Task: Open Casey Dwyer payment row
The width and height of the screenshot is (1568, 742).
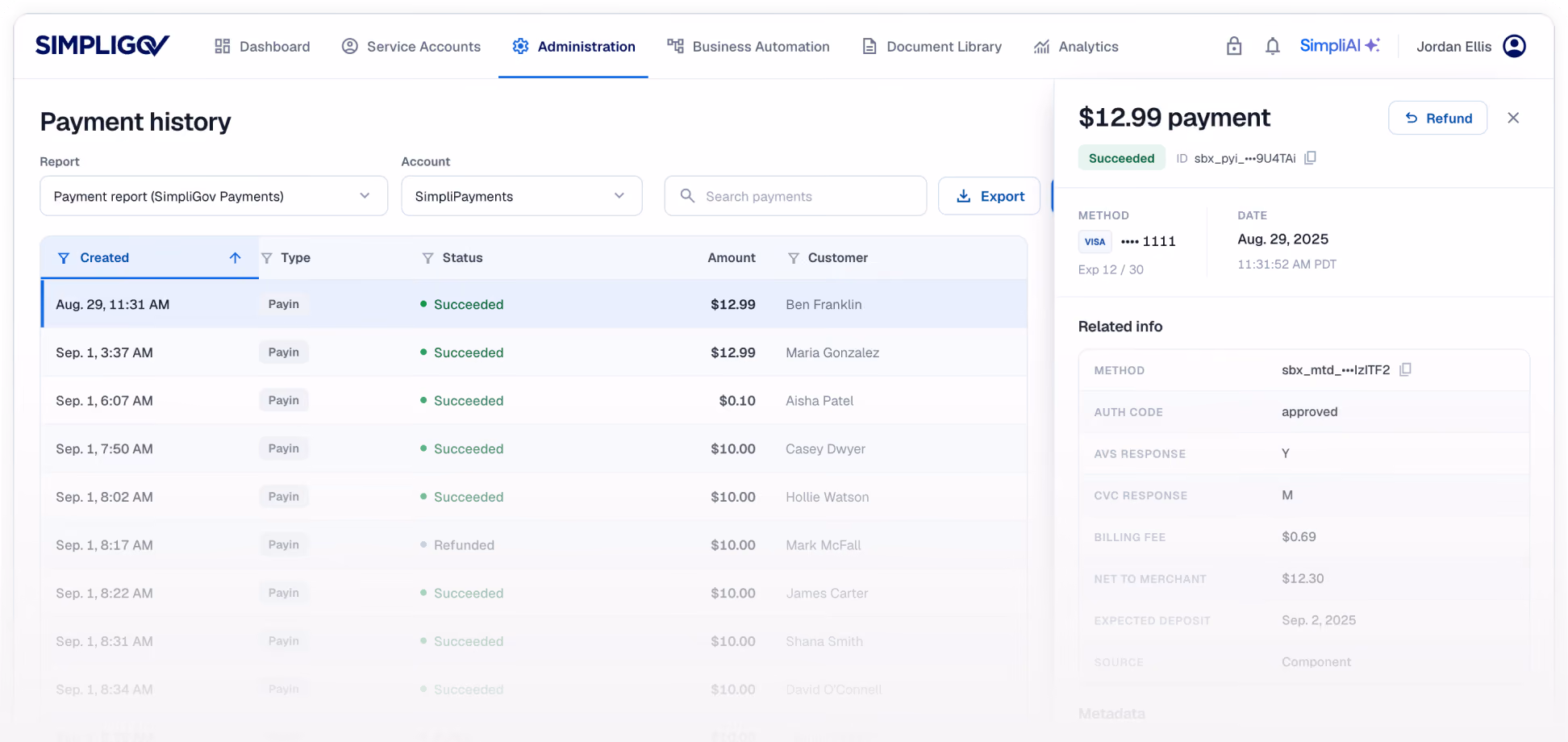Action: tap(534, 448)
